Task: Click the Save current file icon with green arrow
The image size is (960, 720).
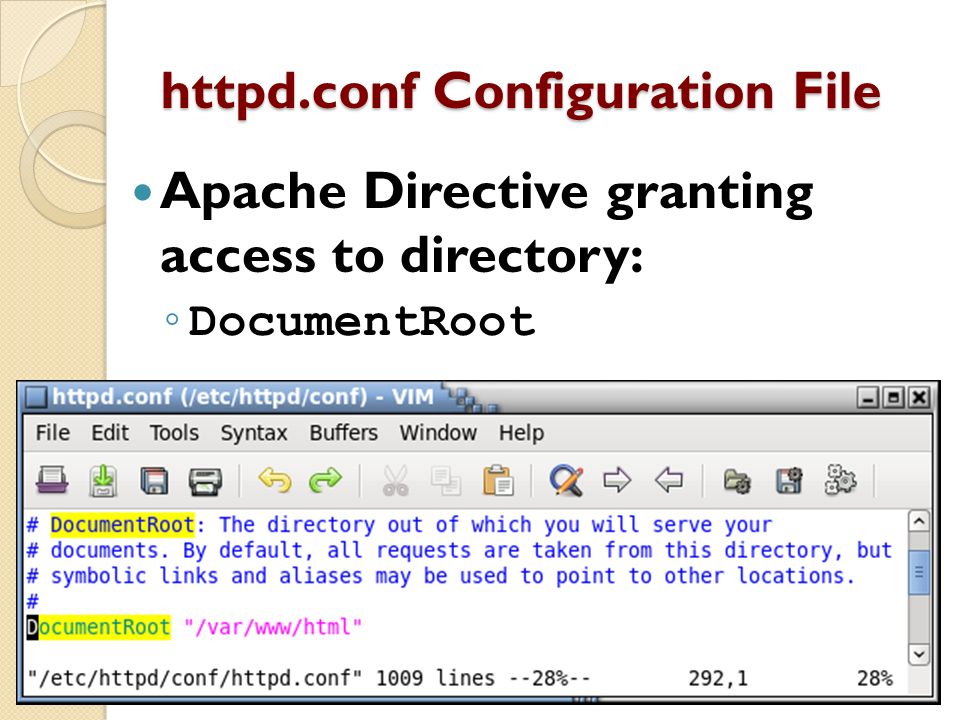Action: point(103,479)
